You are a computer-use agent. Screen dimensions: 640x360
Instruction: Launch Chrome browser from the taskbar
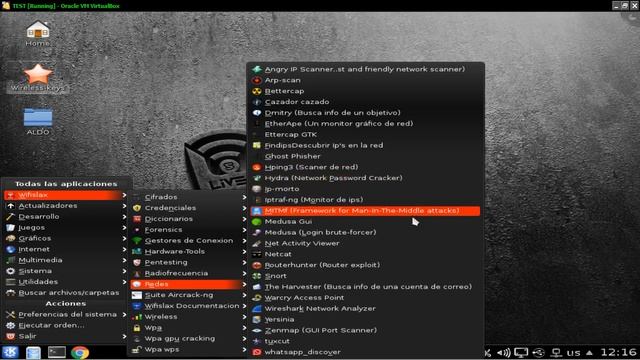click(x=80, y=352)
